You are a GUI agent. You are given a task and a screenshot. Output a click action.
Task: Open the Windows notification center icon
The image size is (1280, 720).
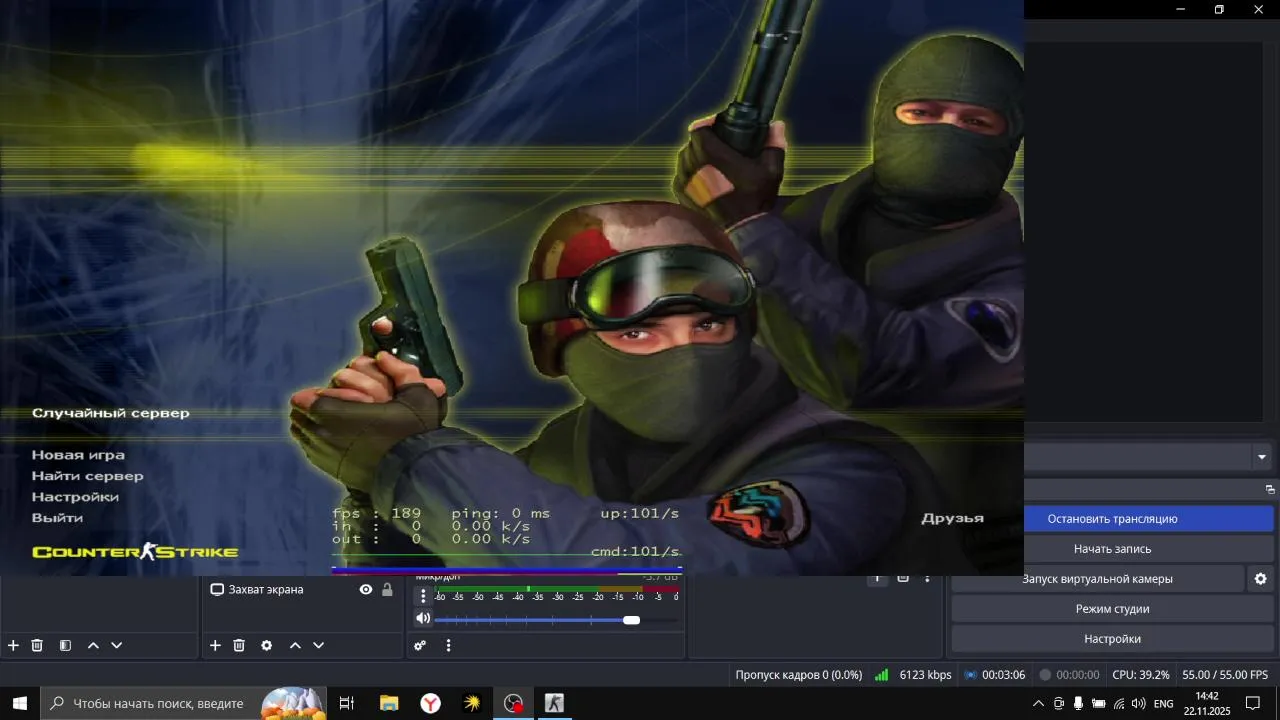pos(1252,704)
